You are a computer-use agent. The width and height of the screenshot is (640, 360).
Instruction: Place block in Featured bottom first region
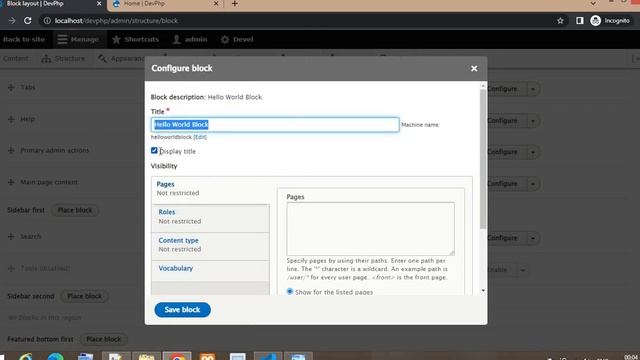pyautogui.click(x=104, y=339)
